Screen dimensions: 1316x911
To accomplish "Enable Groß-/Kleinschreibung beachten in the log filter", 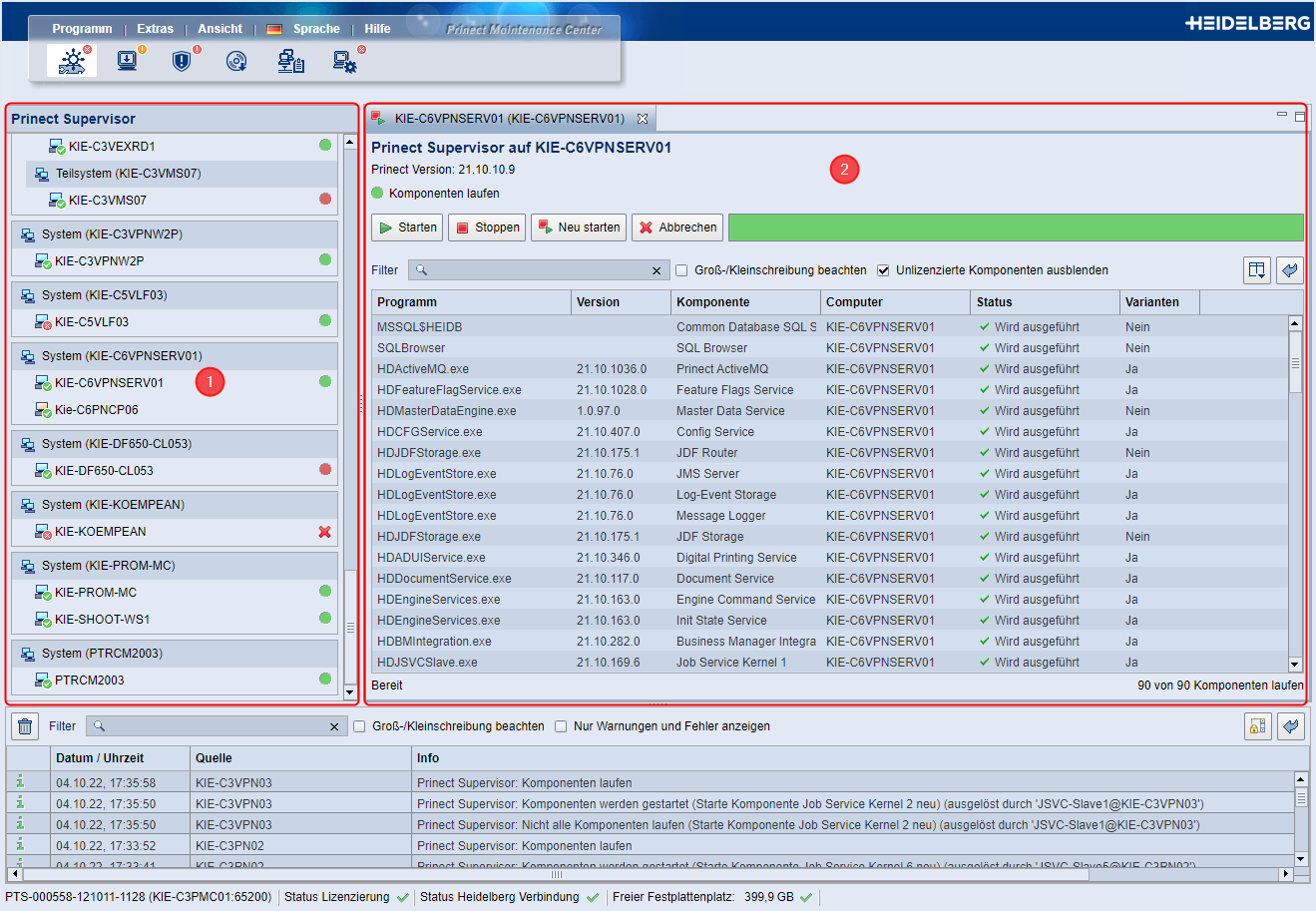I will (x=359, y=726).
